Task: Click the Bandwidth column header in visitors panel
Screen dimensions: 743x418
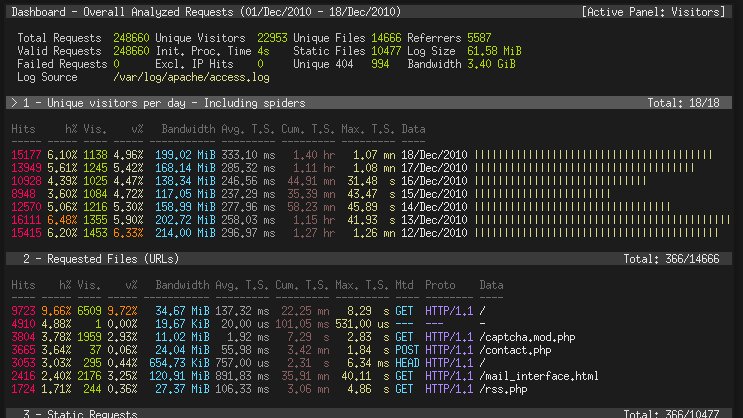Action: [188, 129]
